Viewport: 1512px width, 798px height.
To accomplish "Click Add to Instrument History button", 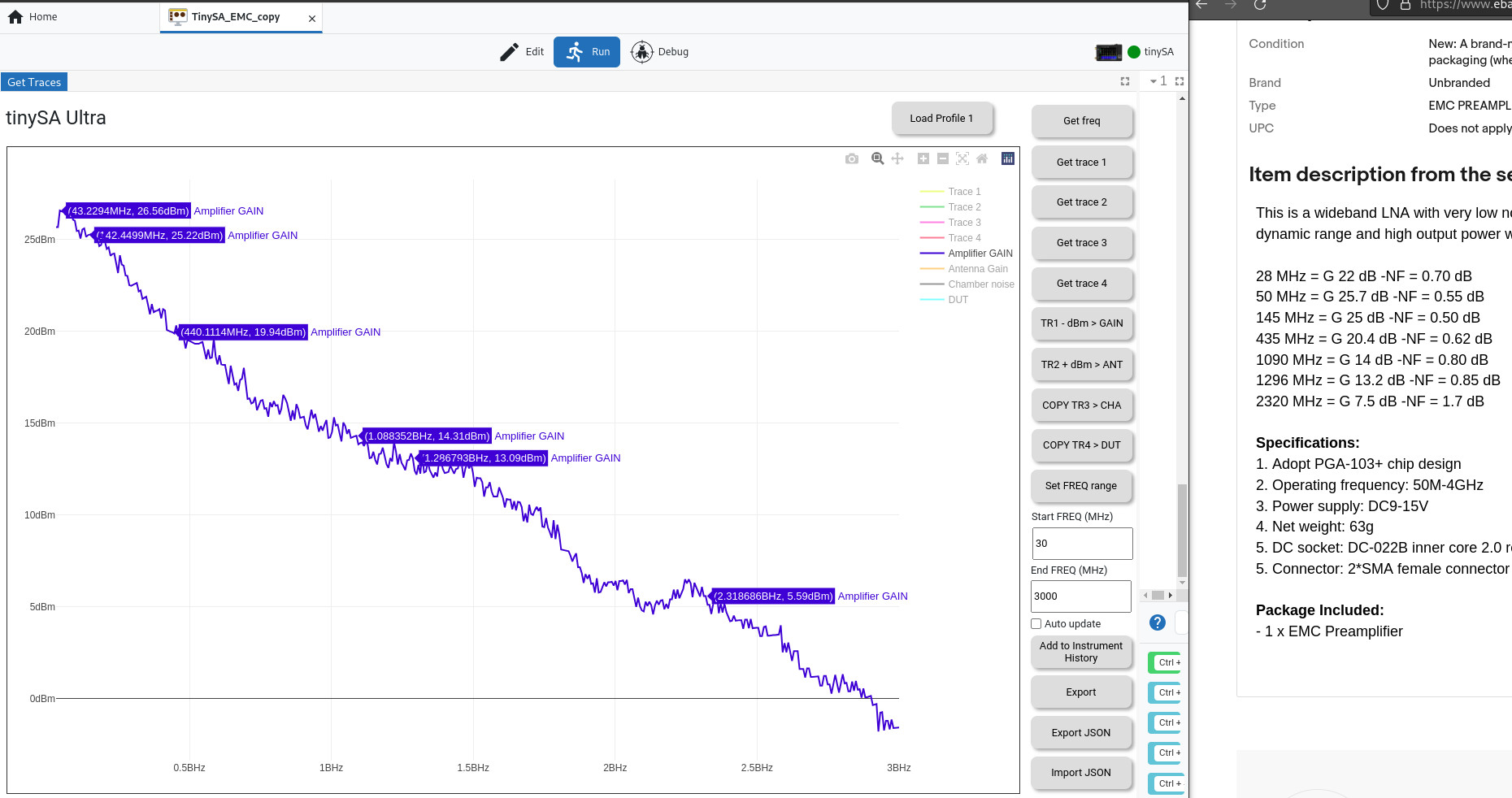I will 1082,652.
